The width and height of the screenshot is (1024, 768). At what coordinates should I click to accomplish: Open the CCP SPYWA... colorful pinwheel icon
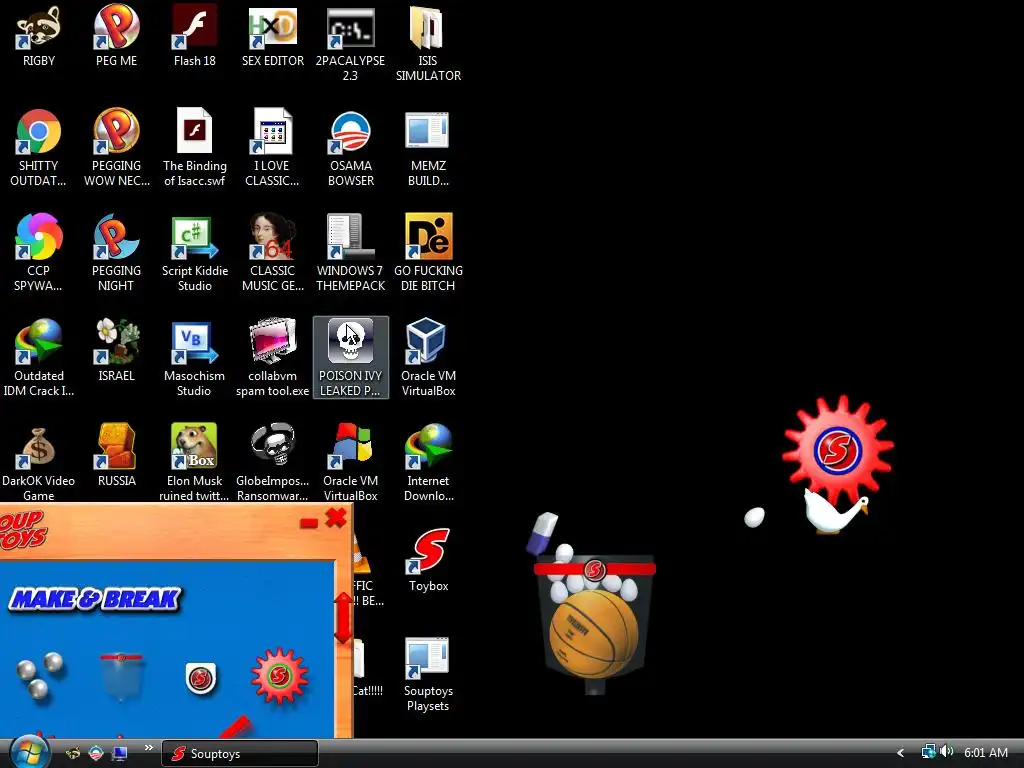click(x=39, y=252)
